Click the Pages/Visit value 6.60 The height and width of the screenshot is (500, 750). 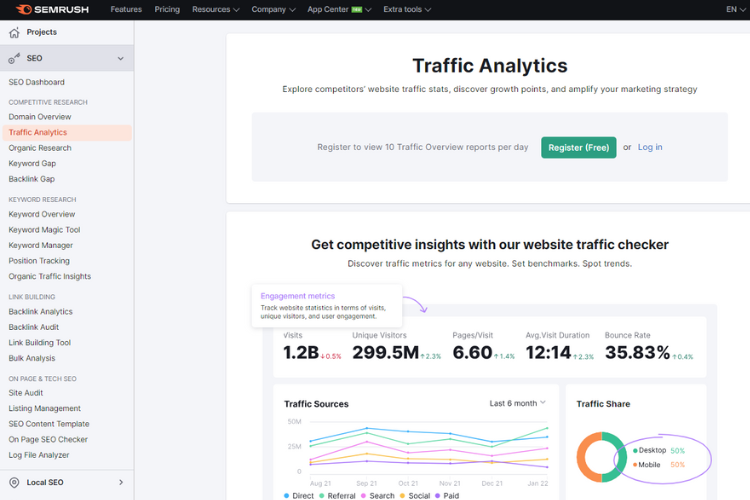(472, 353)
